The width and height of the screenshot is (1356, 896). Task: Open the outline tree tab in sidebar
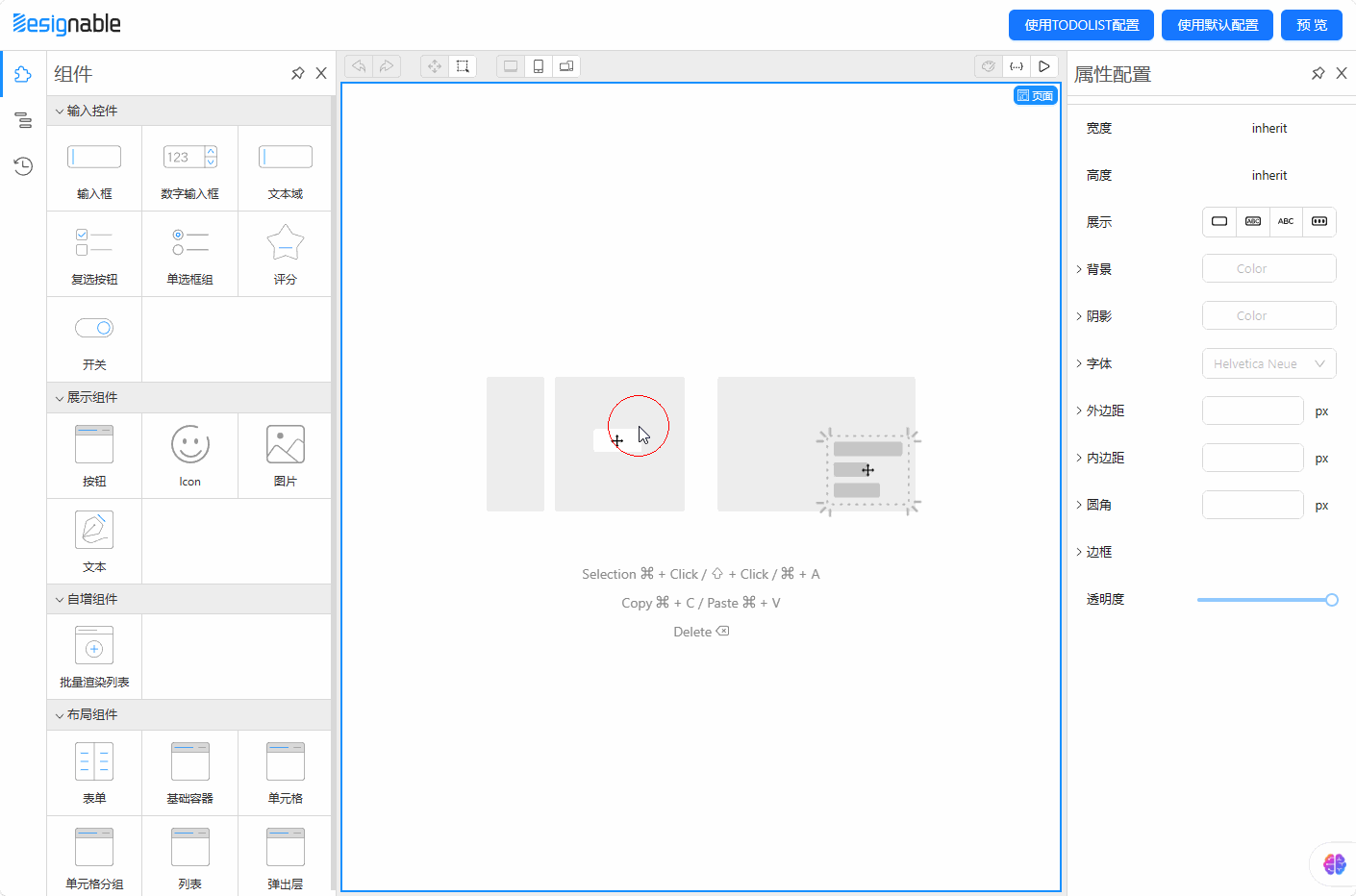[23, 120]
